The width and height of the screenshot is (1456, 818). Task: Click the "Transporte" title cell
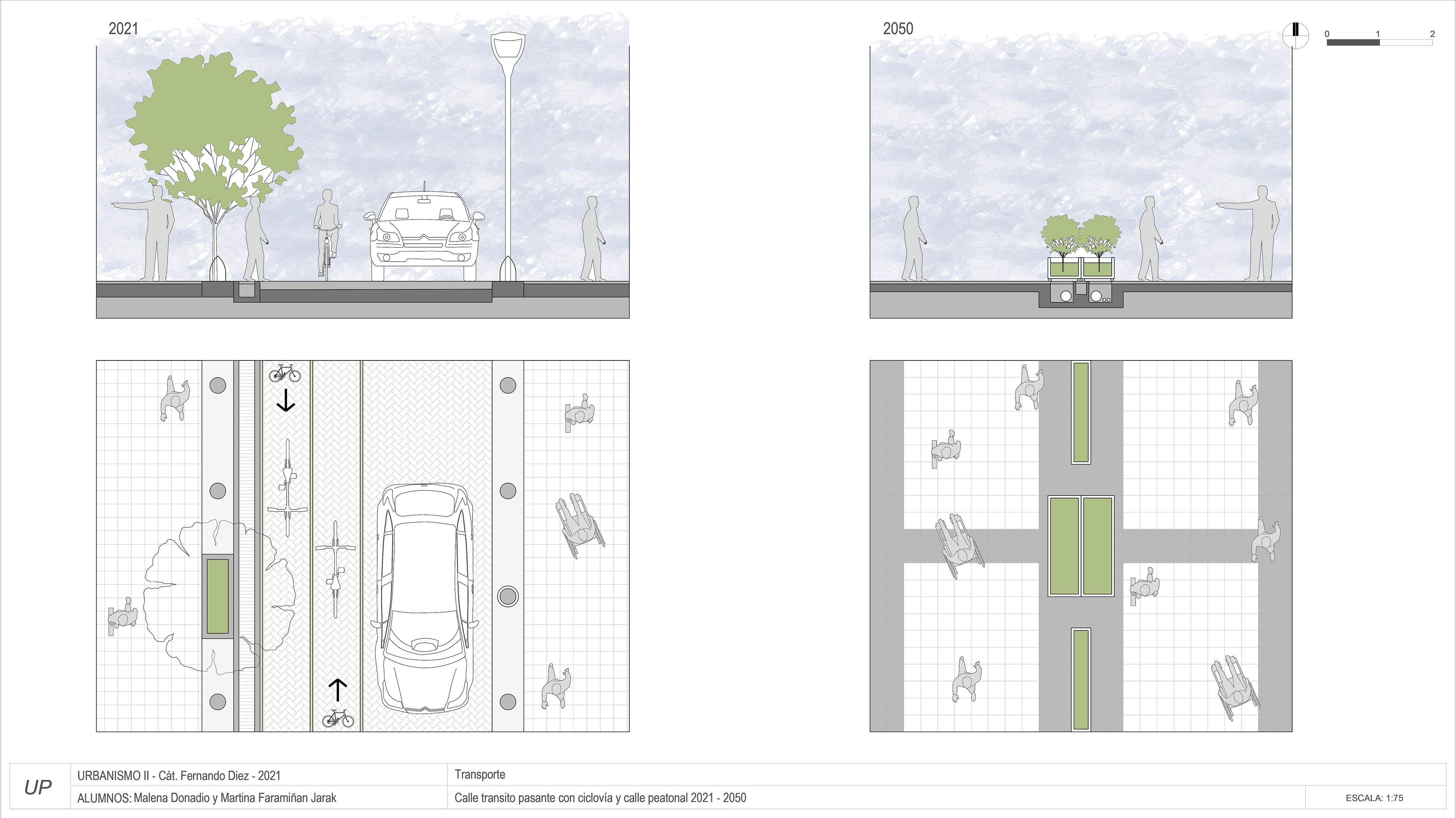(x=480, y=774)
